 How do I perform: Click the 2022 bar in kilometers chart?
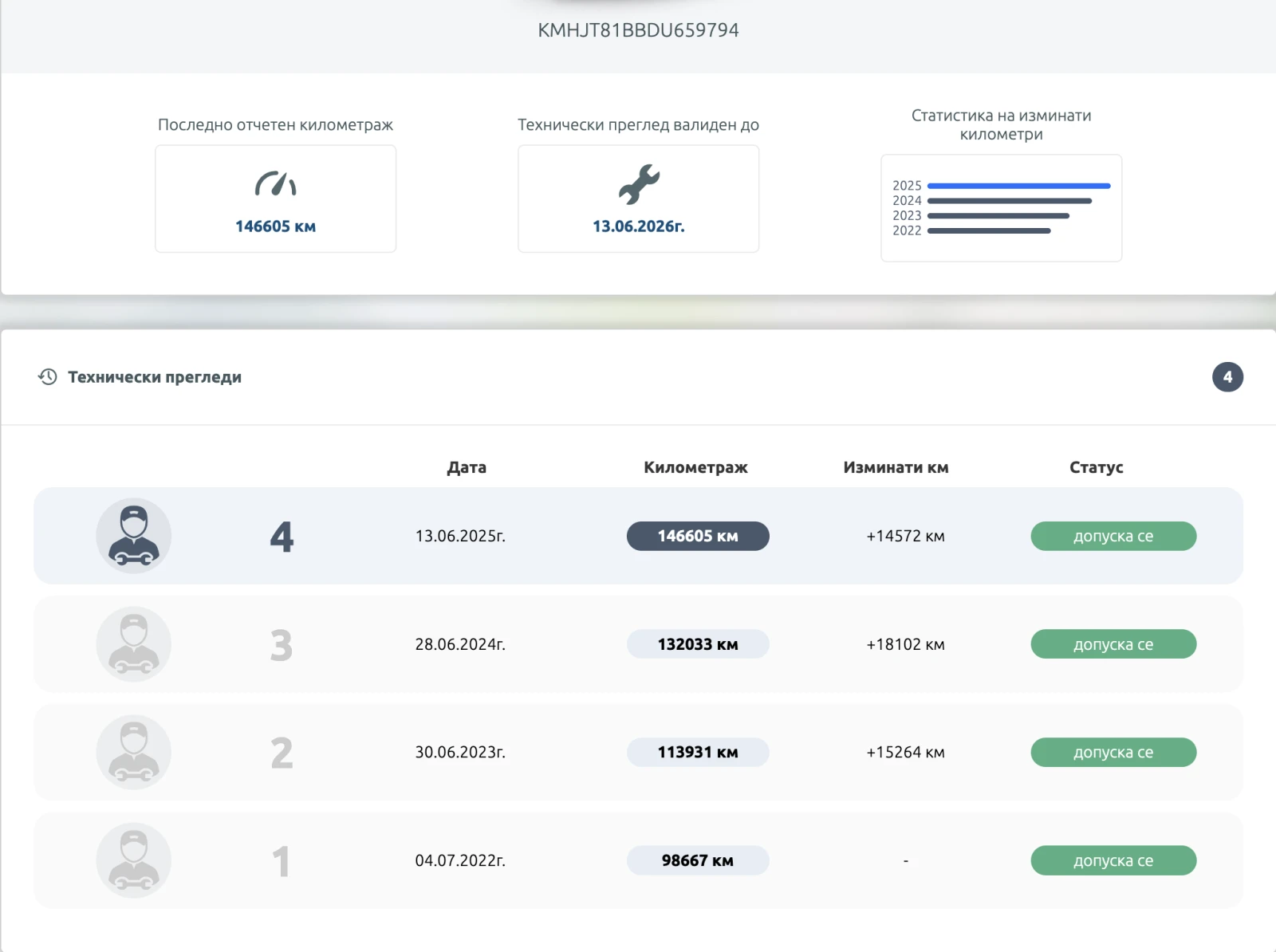click(x=989, y=231)
